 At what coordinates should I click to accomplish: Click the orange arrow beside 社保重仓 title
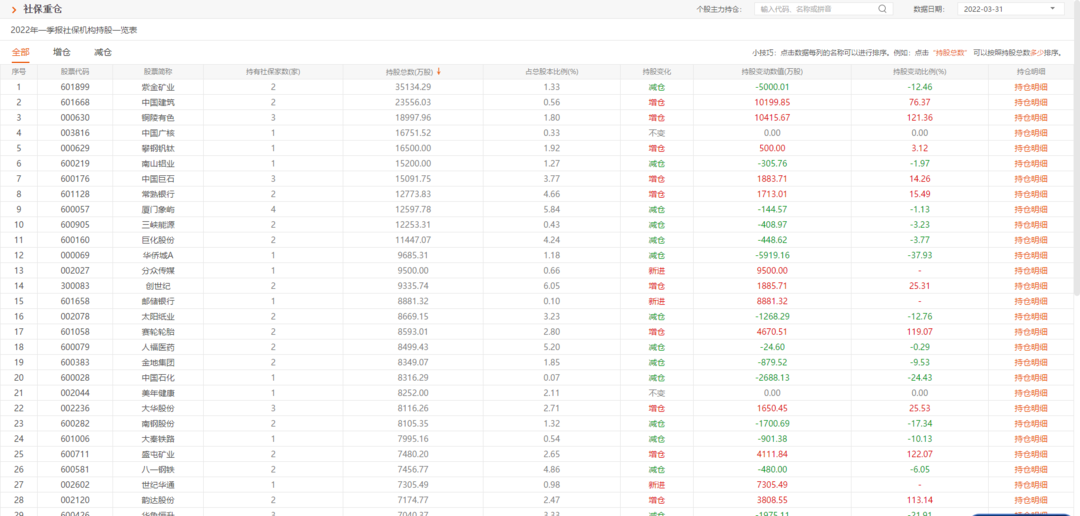click(13, 9)
